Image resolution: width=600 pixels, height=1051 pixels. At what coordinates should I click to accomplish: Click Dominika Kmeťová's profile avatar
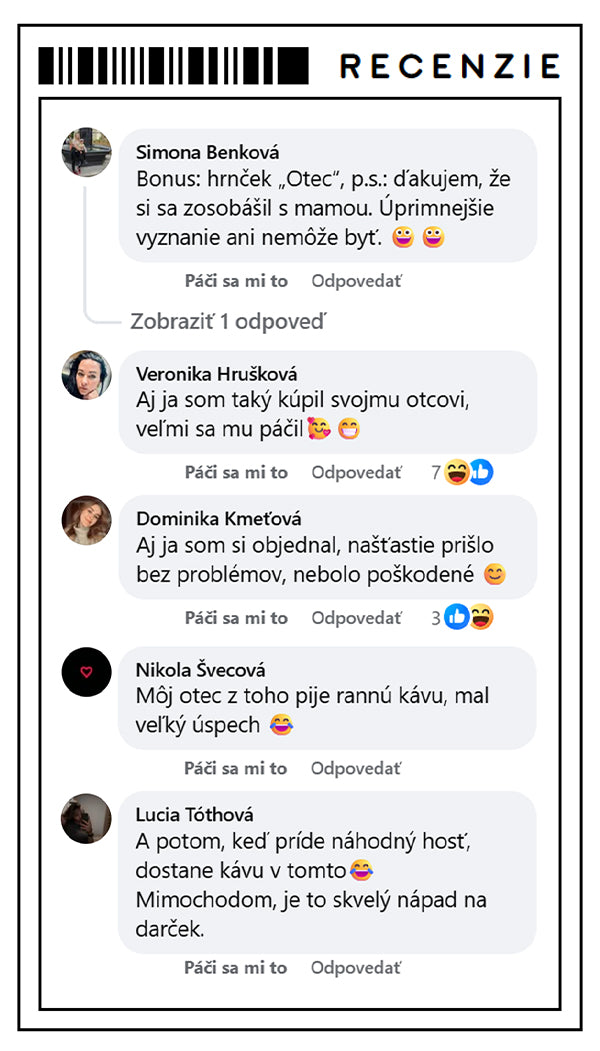click(x=86, y=520)
